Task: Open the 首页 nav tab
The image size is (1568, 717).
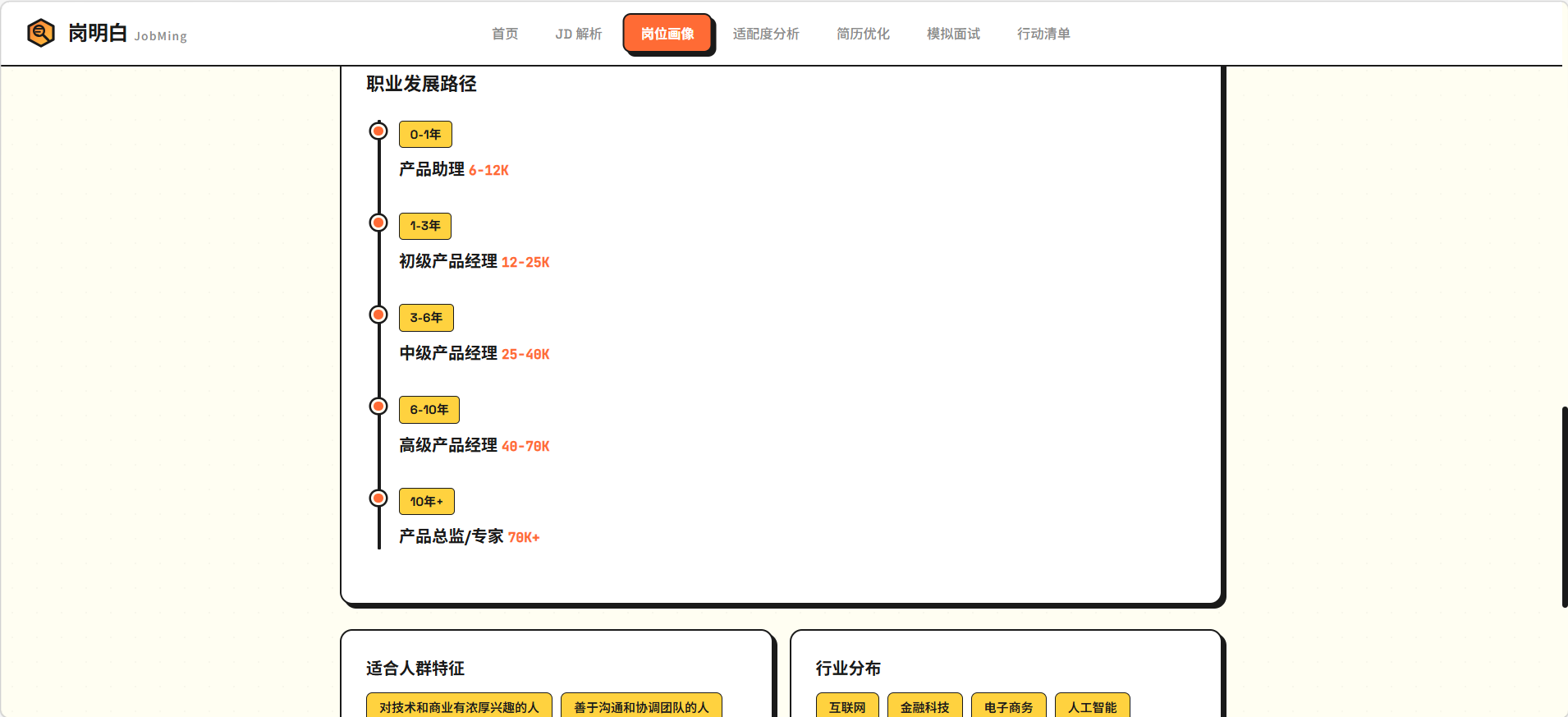Action: [x=505, y=34]
